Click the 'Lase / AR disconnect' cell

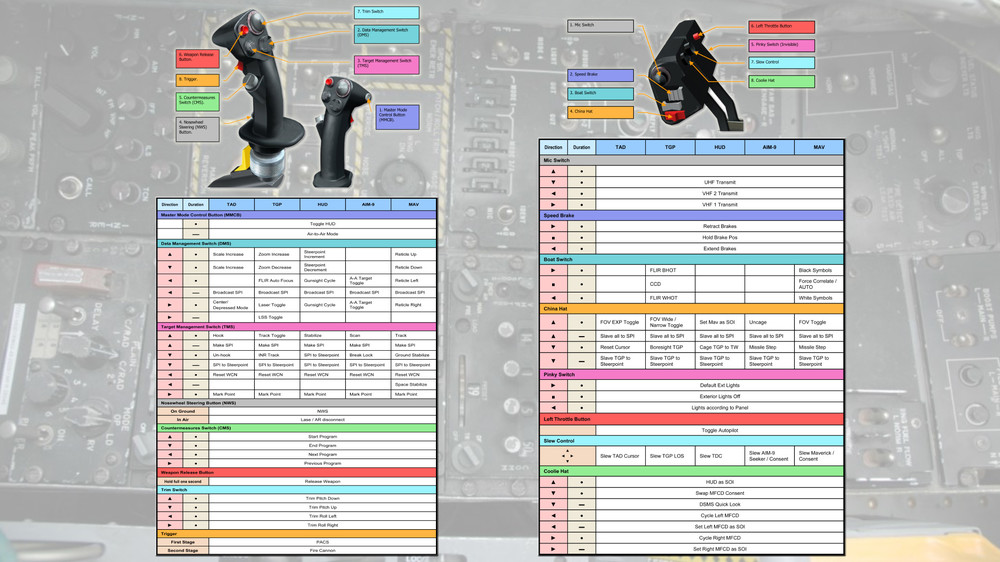click(323, 420)
